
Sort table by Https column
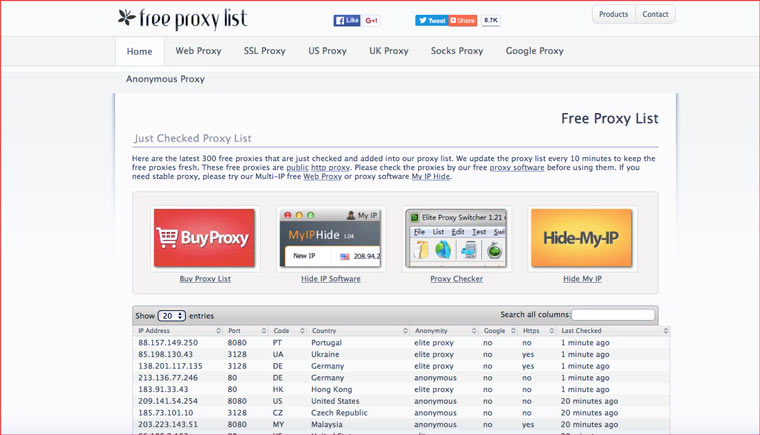click(x=537, y=331)
